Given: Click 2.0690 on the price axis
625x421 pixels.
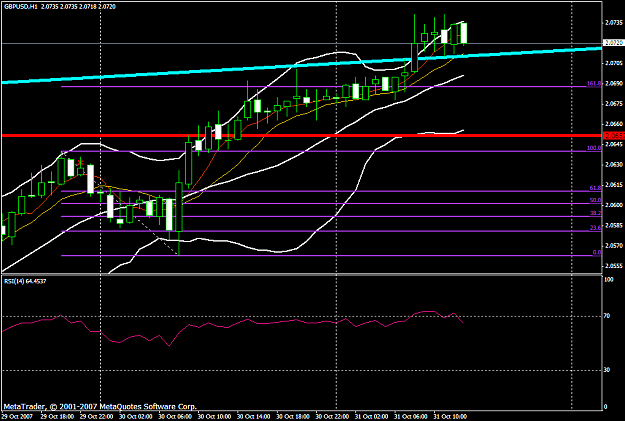Looking at the screenshot, I should click(614, 84).
